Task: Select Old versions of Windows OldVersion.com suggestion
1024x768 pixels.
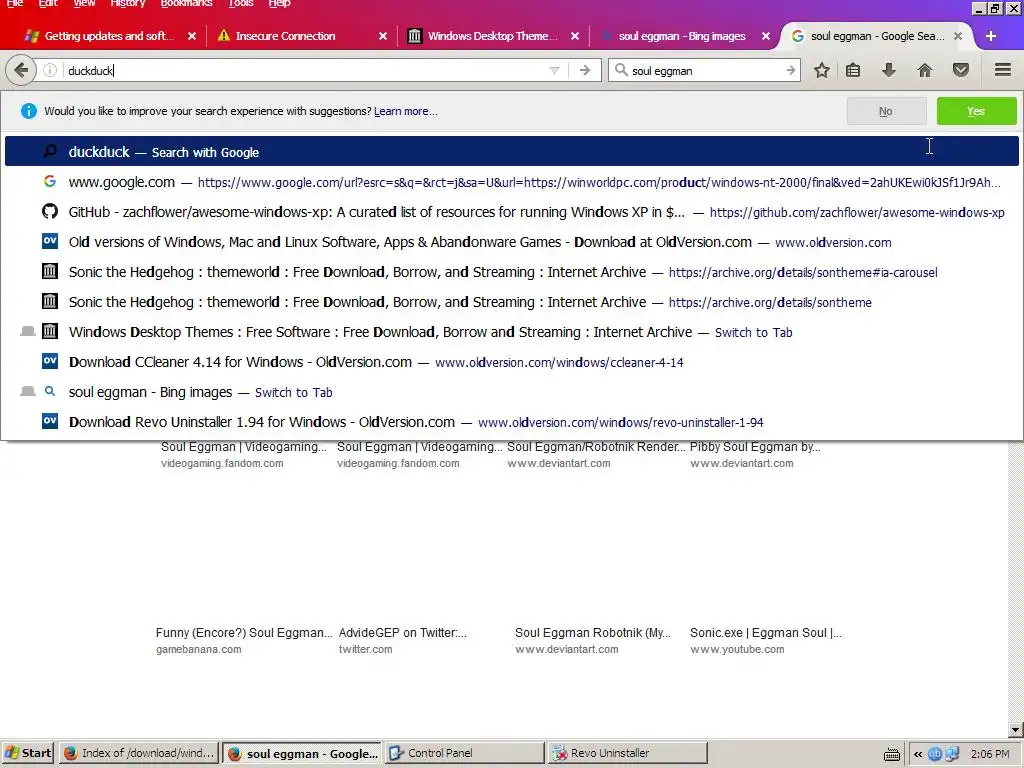Action: point(511,242)
